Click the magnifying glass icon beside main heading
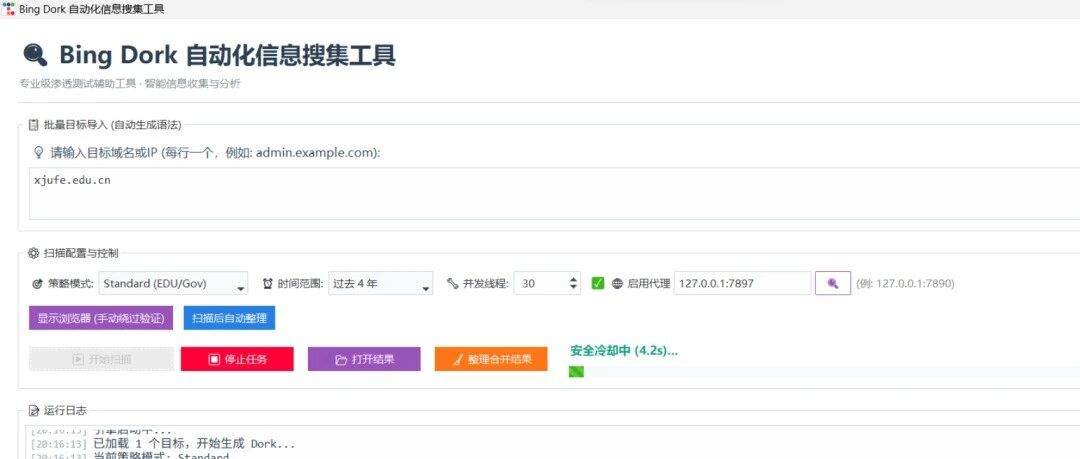 coord(35,54)
